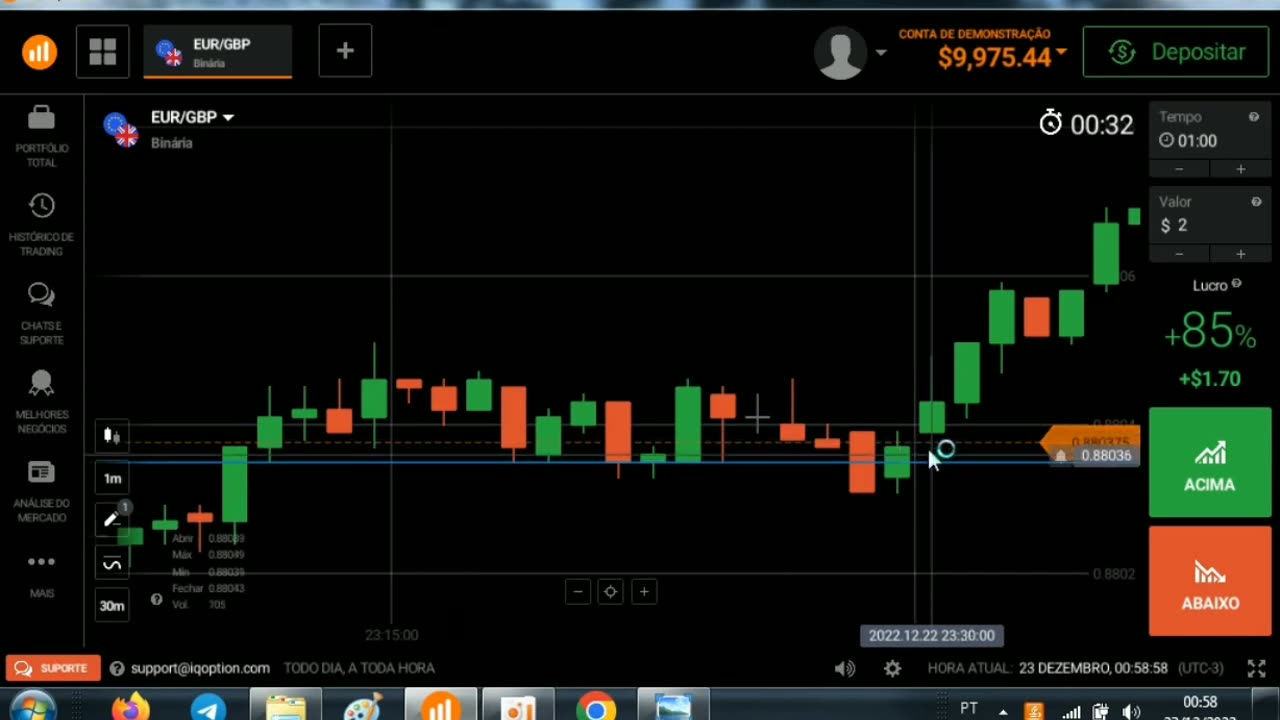Decrease the Valor amount with minus
The width and height of the screenshot is (1280, 720).
pyautogui.click(x=1178, y=254)
